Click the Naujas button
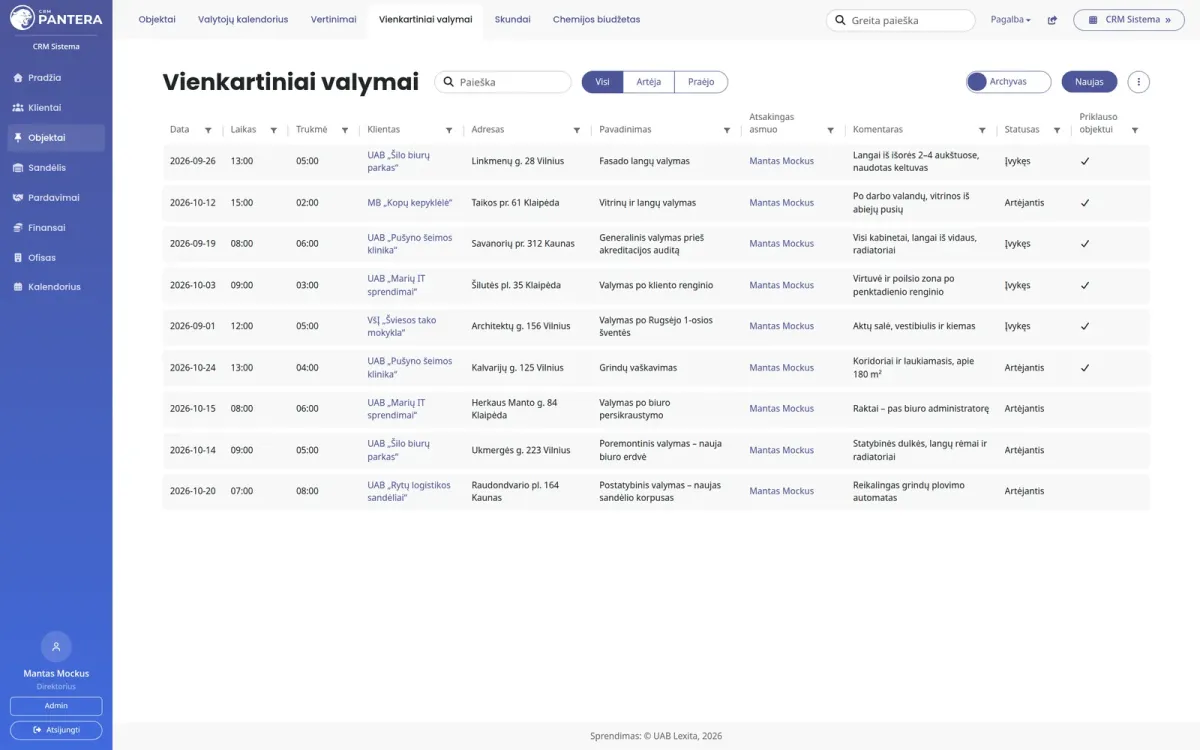This screenshot has height=750, width=1200. [x=1089, y=82]
